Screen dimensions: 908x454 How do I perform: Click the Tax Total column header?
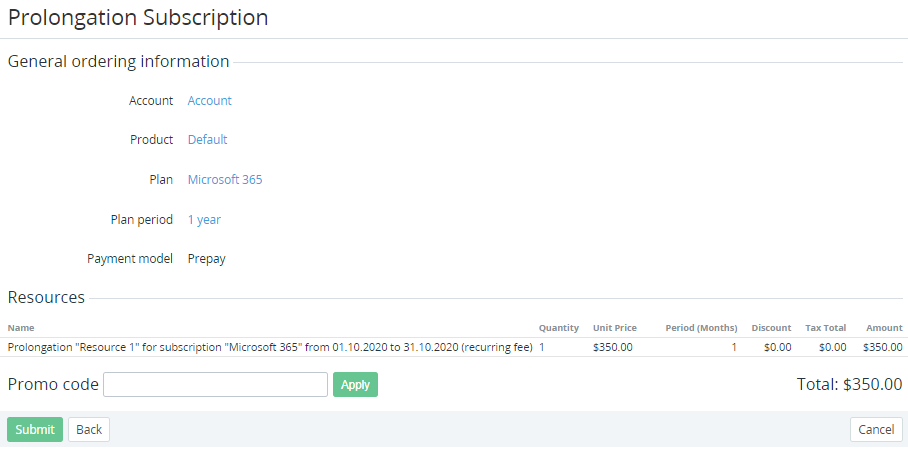825,328
